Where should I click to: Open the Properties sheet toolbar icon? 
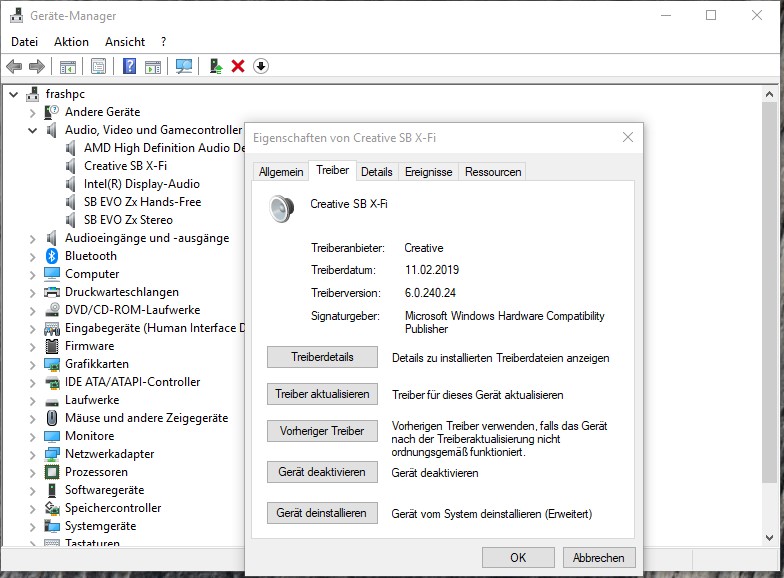(98, 66)
